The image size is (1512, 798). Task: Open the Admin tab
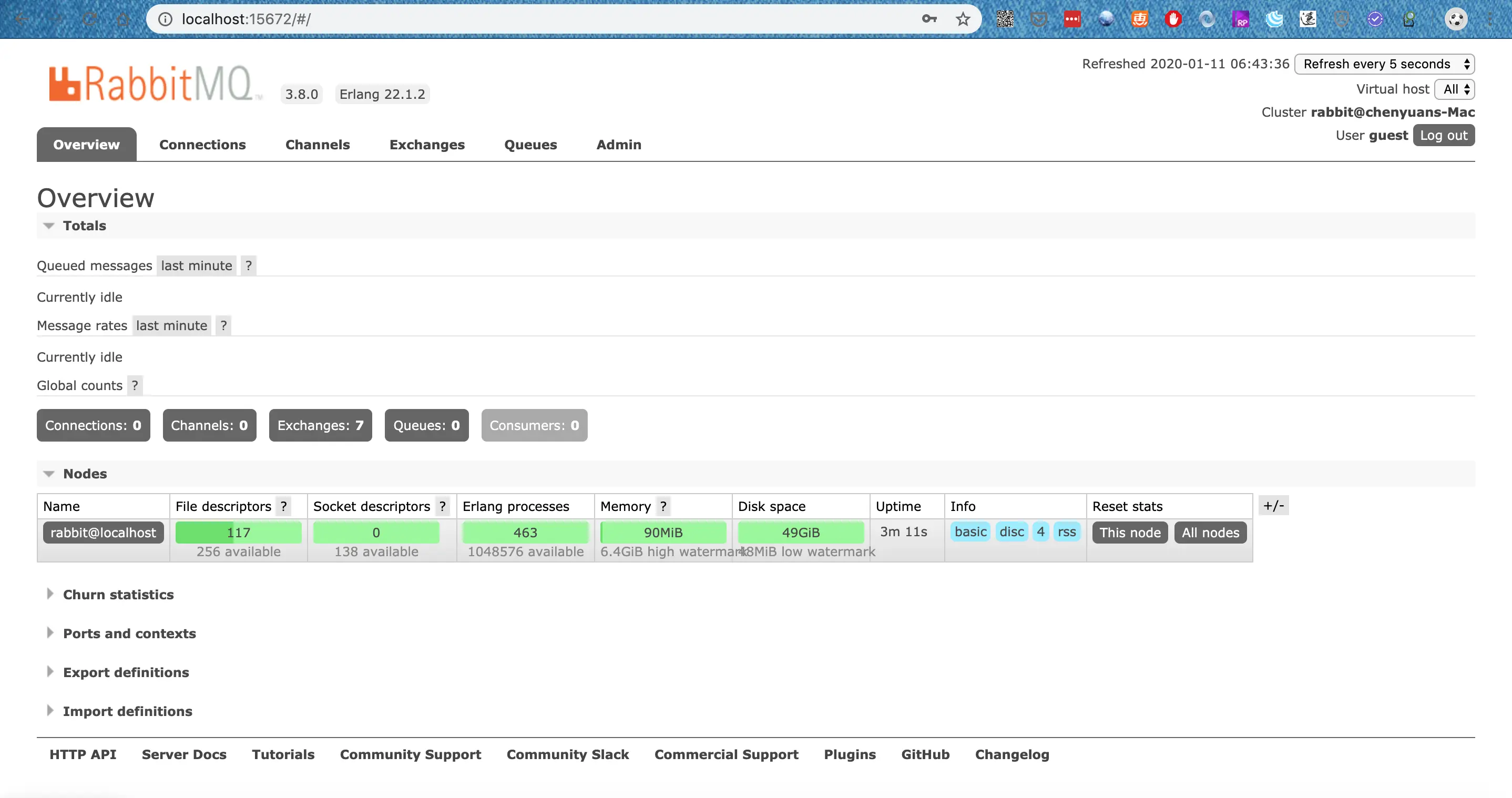point(619,145)
